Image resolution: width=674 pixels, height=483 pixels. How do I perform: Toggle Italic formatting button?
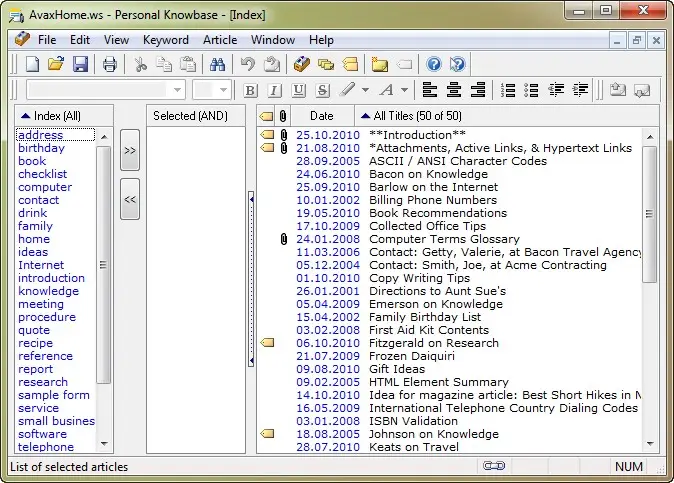tap(274, 91)
